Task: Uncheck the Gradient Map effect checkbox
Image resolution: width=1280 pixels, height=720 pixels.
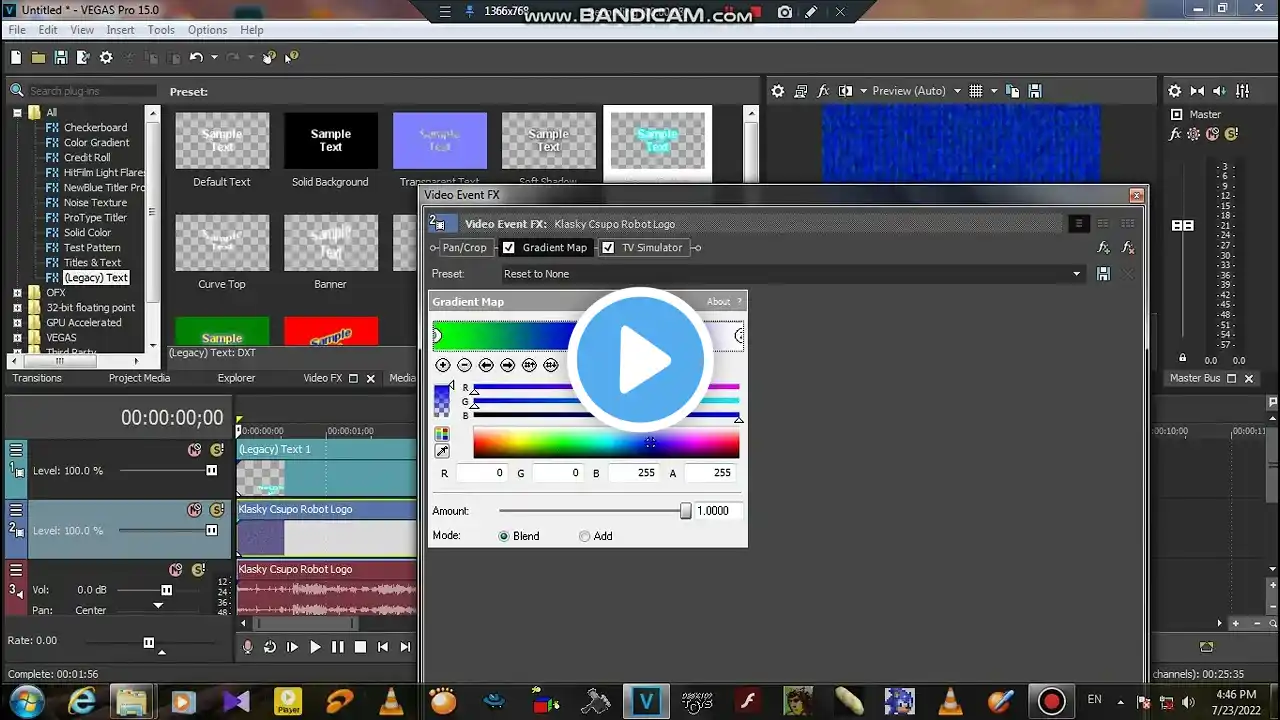Action: (509, 248)
